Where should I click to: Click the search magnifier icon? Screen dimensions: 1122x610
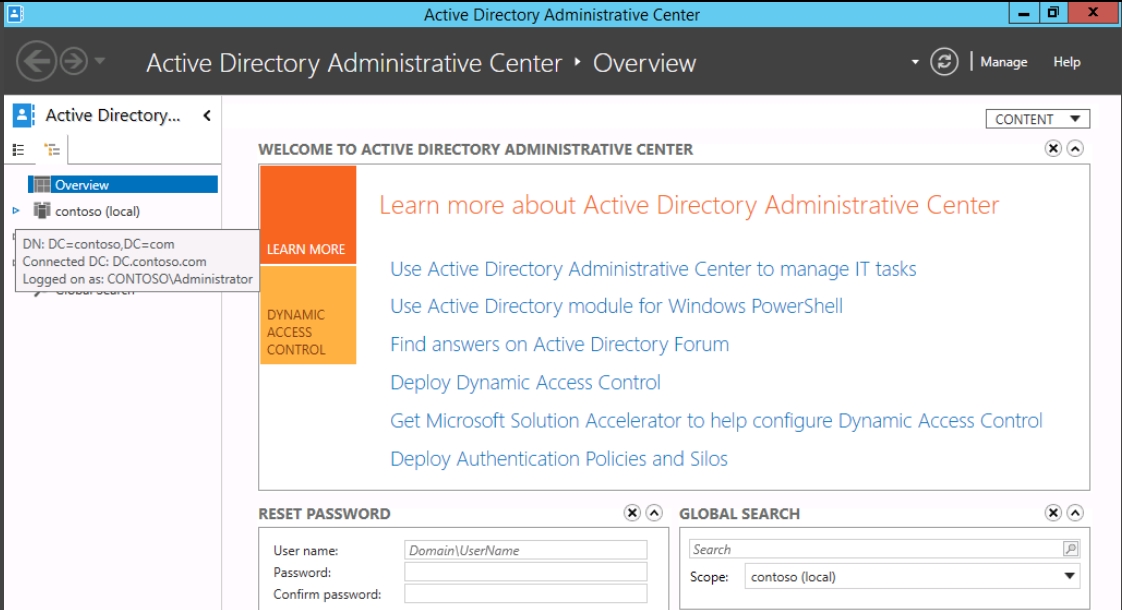coord(1070,549)
